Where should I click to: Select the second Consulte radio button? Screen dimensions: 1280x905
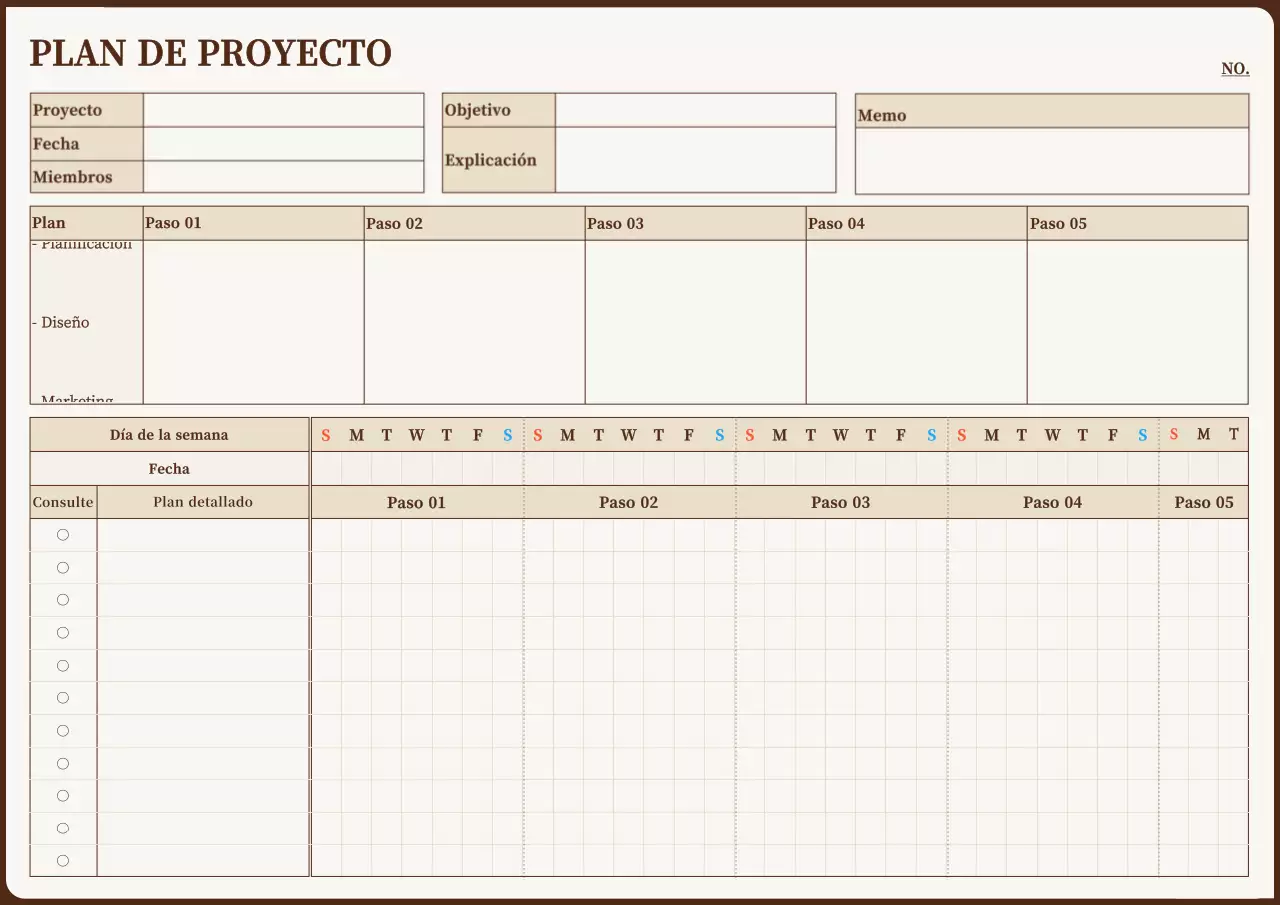pos(63,567)
